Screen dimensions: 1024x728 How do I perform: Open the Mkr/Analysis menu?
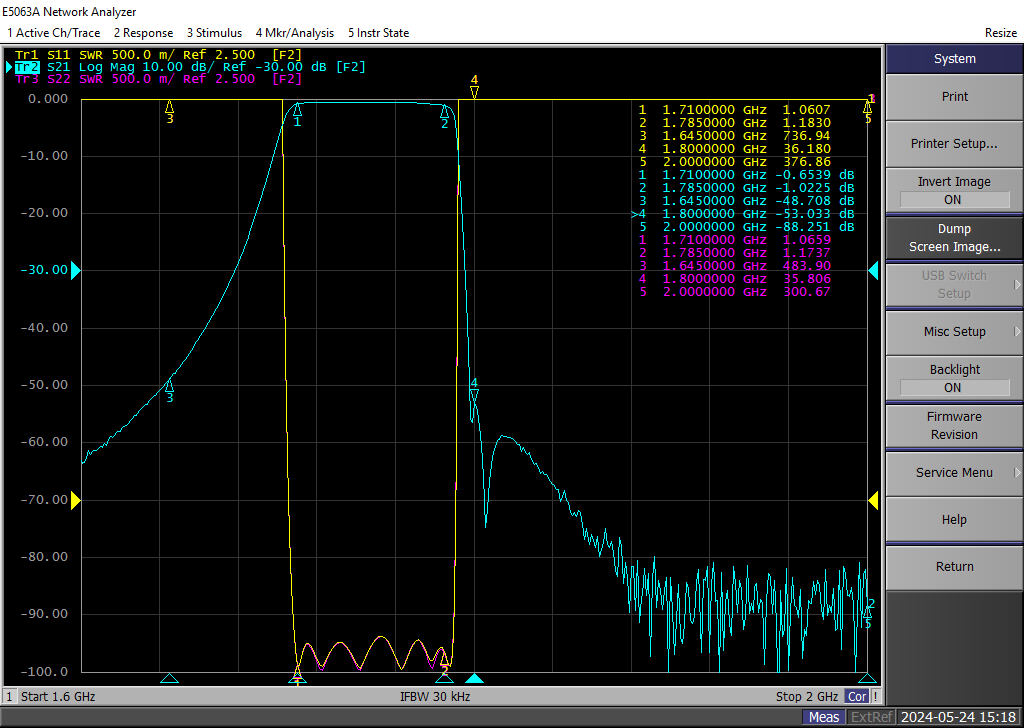click(x=294, y=33)
